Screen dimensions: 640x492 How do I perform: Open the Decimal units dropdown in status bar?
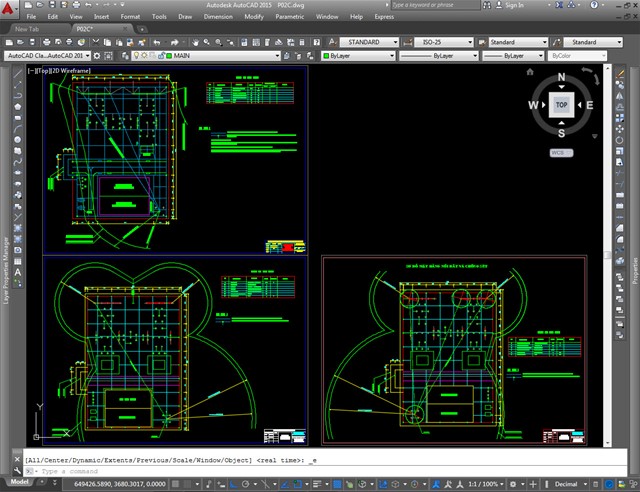[x=570, y=484]
